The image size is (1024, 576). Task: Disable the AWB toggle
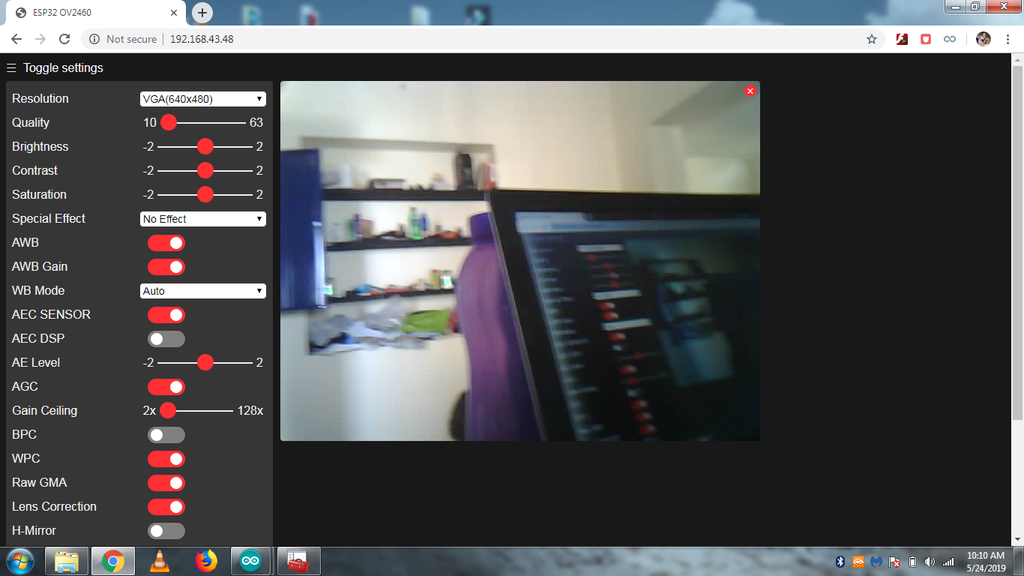[x=166, y=242]
